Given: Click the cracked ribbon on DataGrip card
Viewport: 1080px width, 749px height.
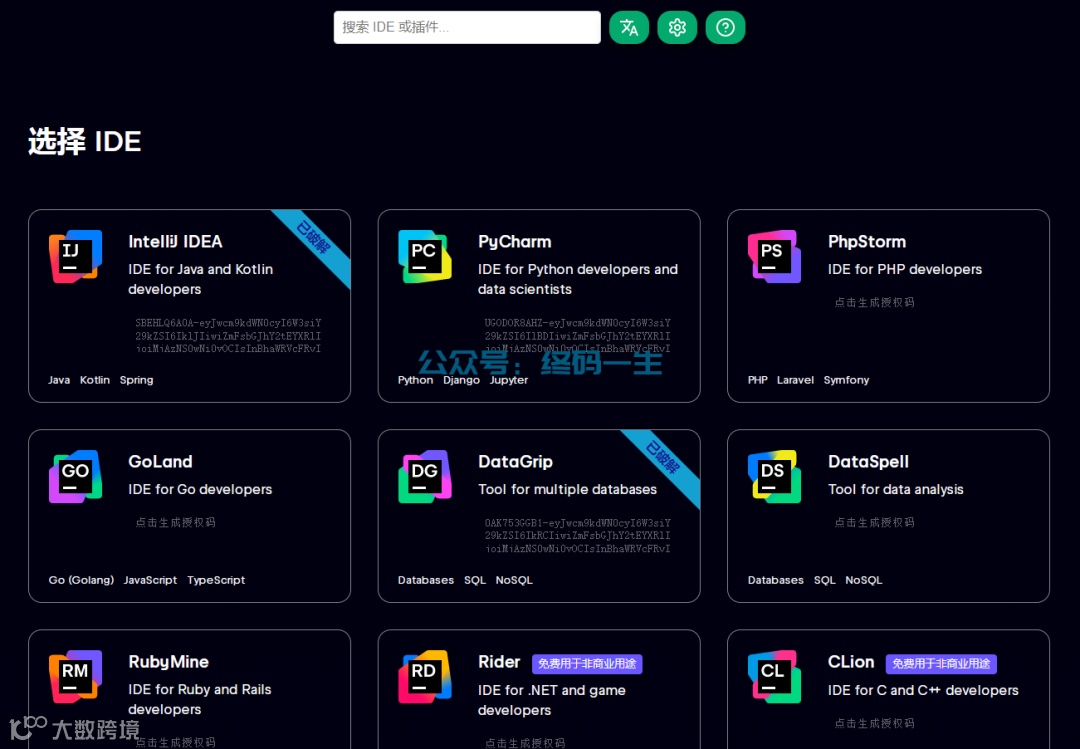Looking at the screenshot, I should [x=662, y=459].
